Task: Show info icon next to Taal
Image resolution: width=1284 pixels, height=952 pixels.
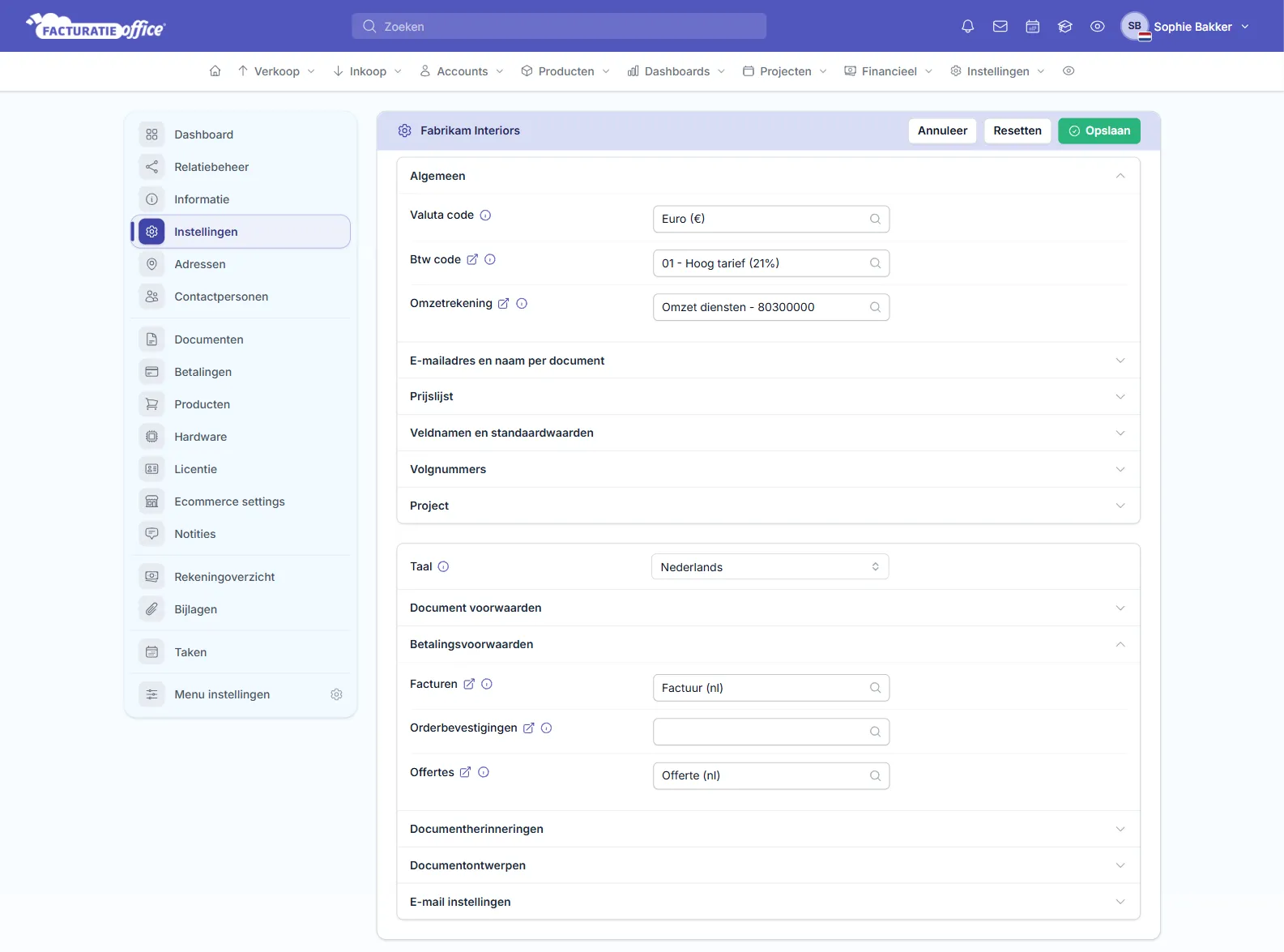Action: click(443, 566)
